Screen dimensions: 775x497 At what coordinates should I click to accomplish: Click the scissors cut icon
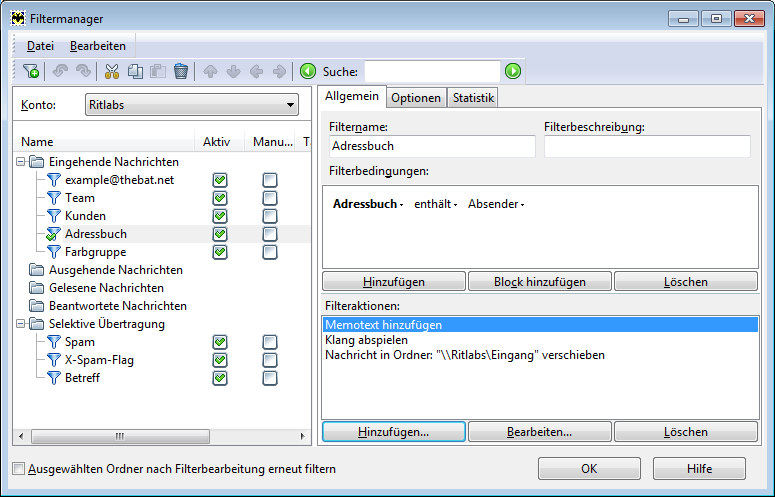112,71
